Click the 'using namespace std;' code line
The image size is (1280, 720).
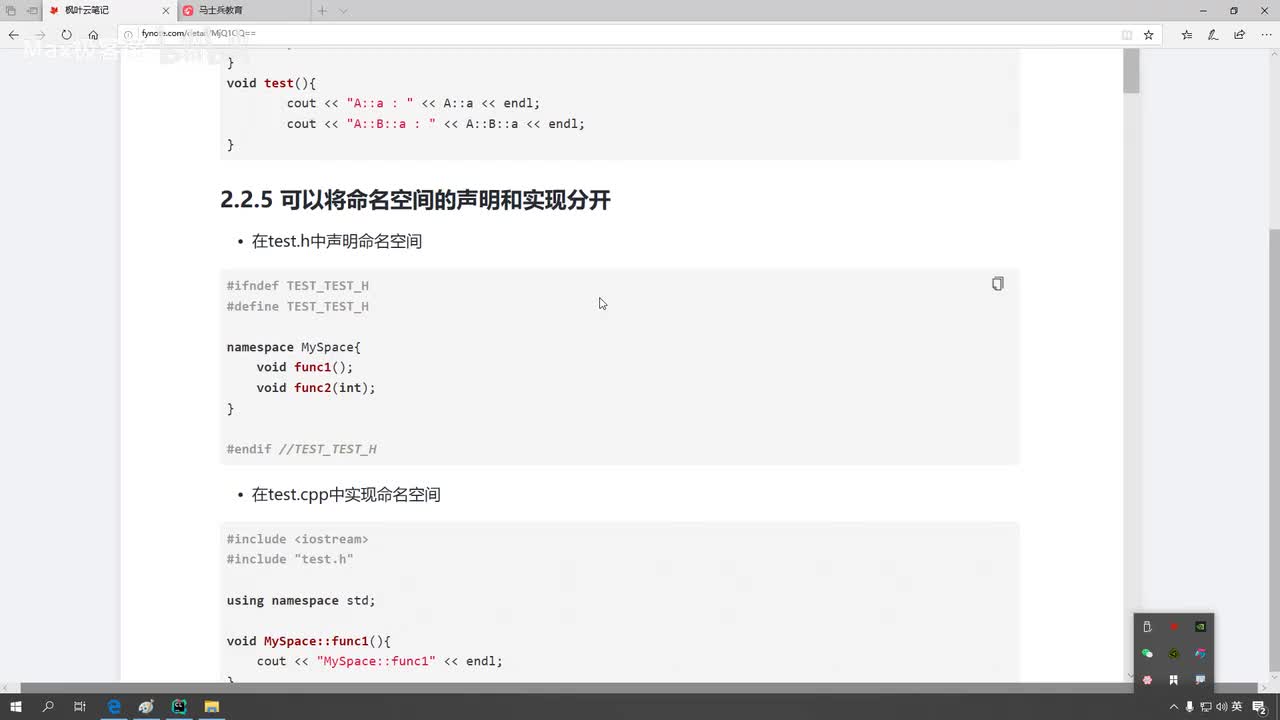pos(301,600)
